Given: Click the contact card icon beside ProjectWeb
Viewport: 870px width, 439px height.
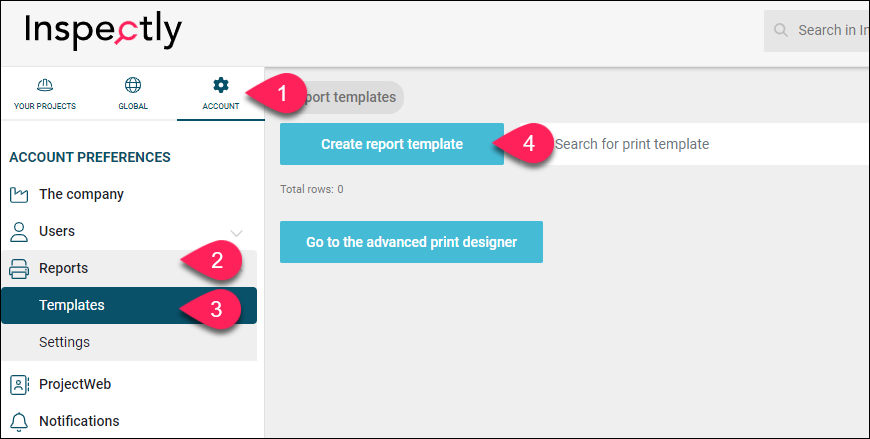Looking at the screenshot, I should click(19, 385).
